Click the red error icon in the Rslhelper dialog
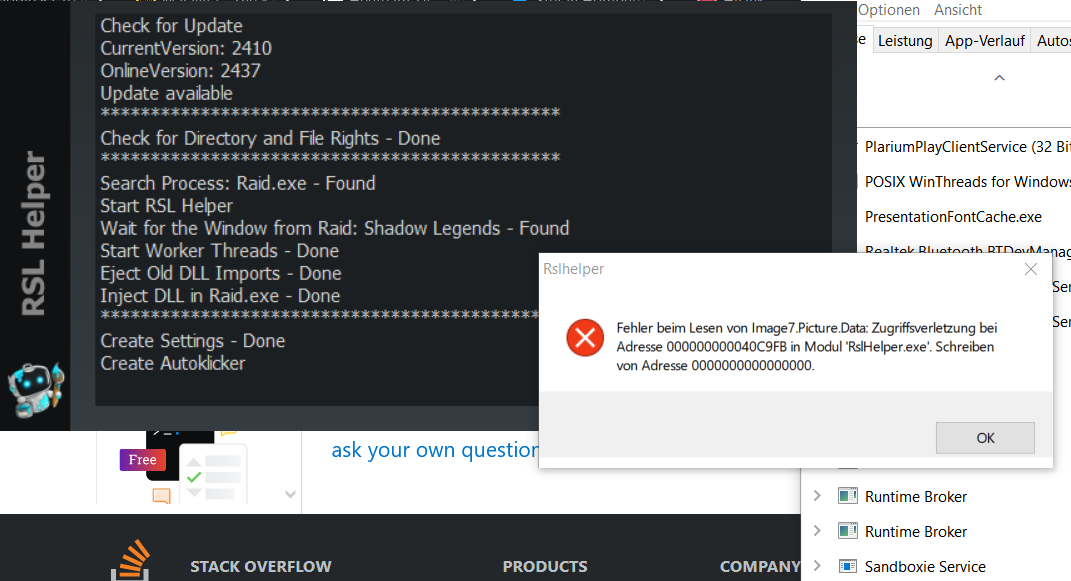Screen dimensions: 1071x581 tap(585, 337)
